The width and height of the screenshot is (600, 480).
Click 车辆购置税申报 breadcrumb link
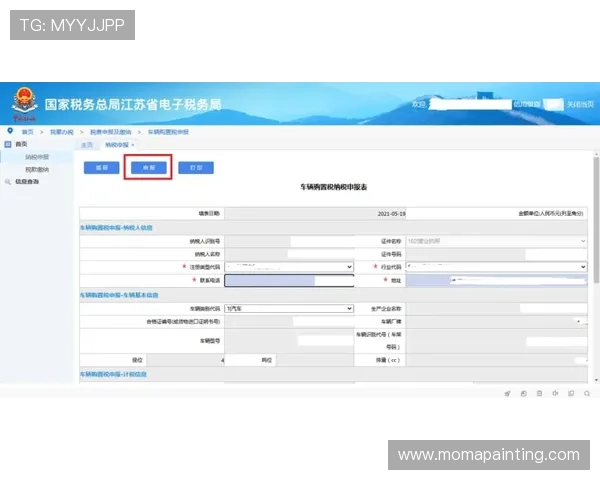click(x=168, y=132)
